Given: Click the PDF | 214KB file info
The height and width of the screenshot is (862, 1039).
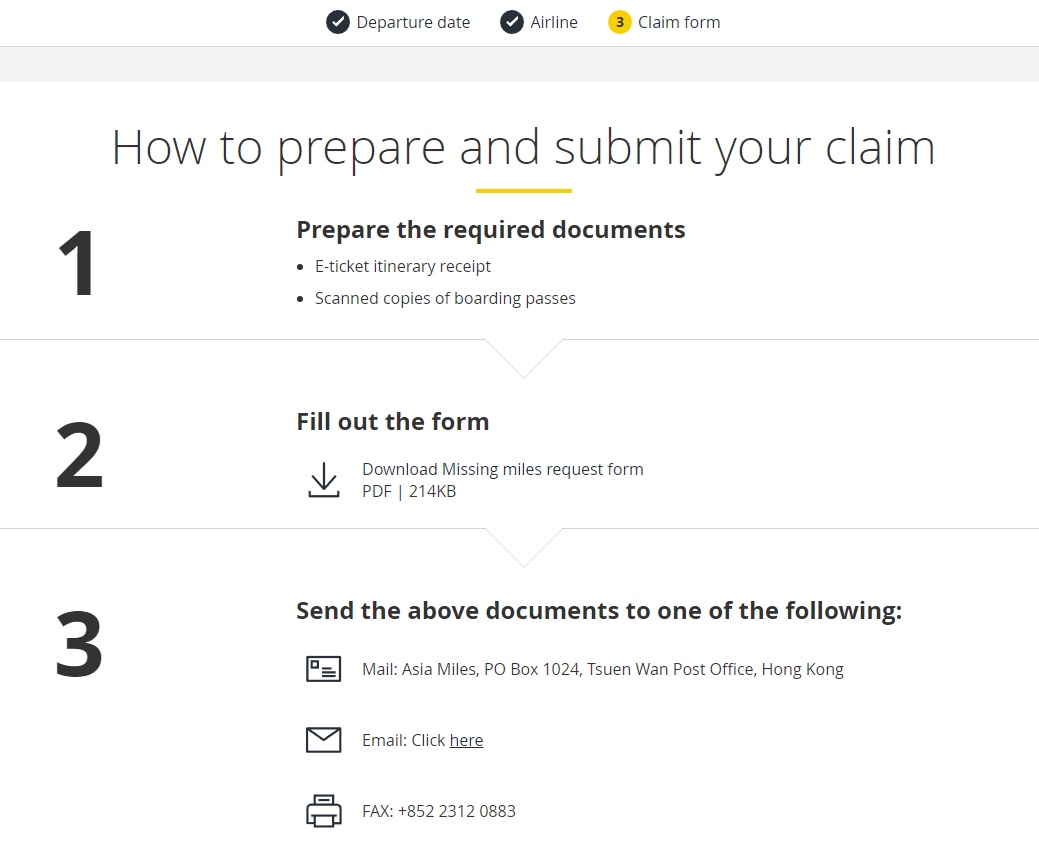Looking at the screenshot, I should coord(409,491).
